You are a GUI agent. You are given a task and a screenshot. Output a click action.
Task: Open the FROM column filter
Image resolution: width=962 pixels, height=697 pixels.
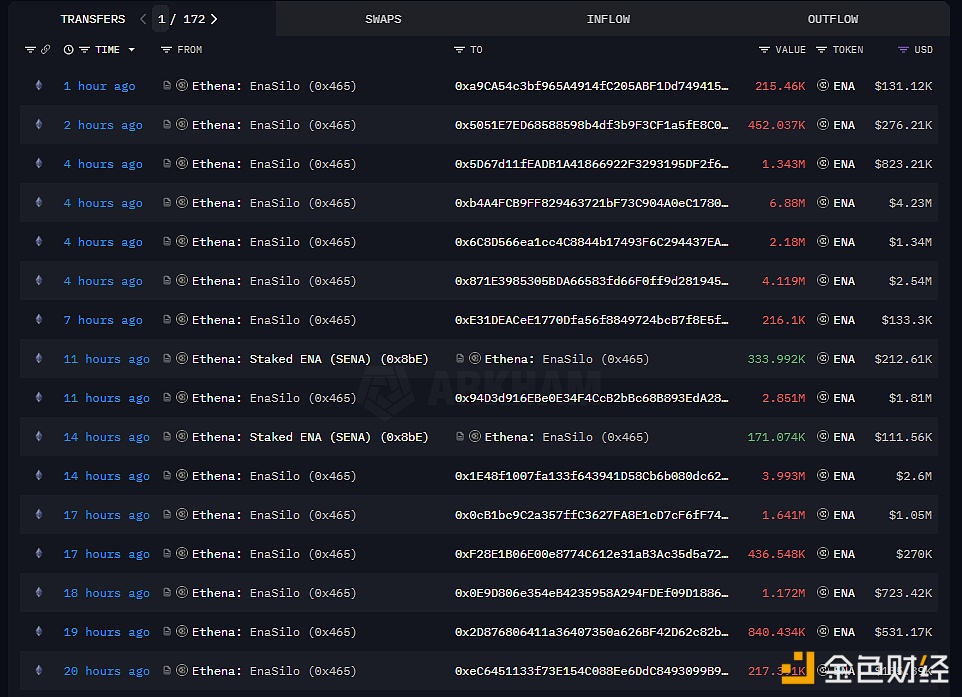click(x=166, y=50)
